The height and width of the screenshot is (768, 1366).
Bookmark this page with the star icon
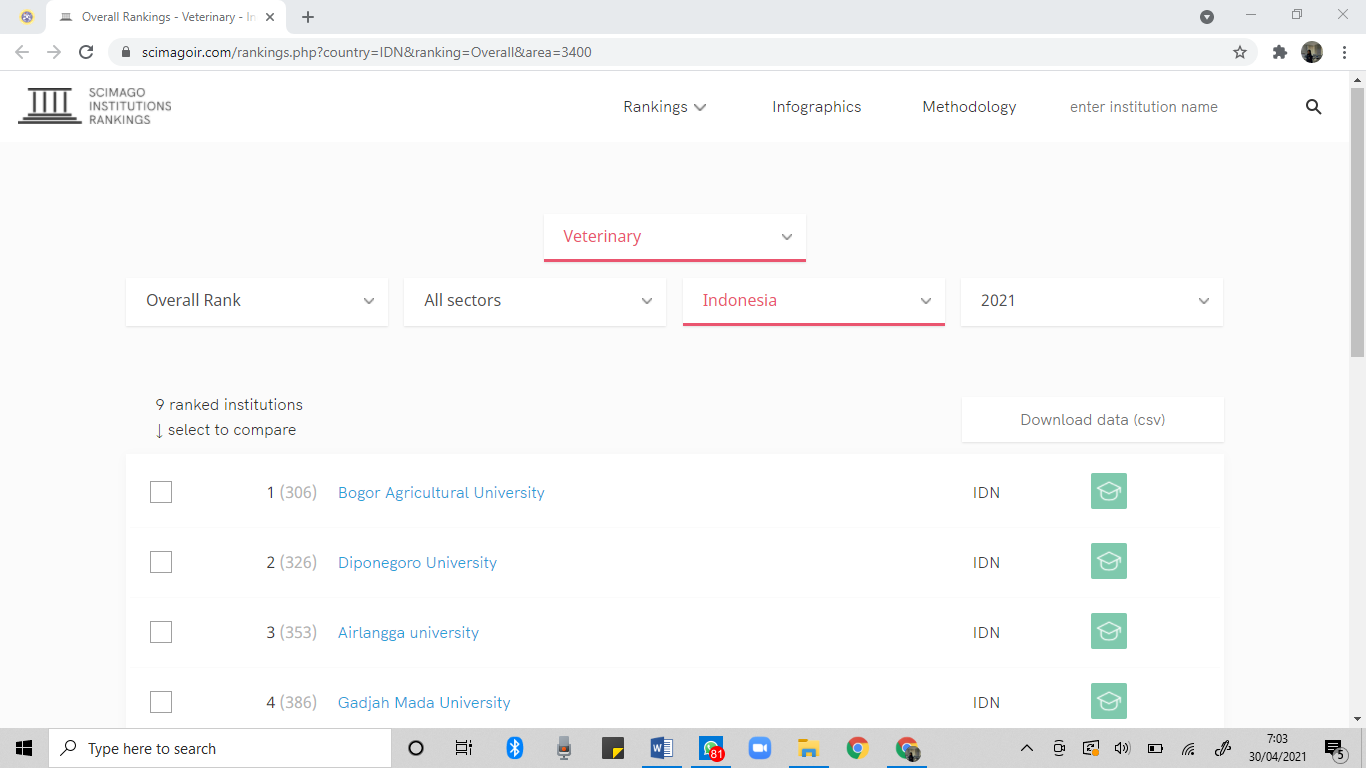pyautogui.click(x=1240, y=52)
